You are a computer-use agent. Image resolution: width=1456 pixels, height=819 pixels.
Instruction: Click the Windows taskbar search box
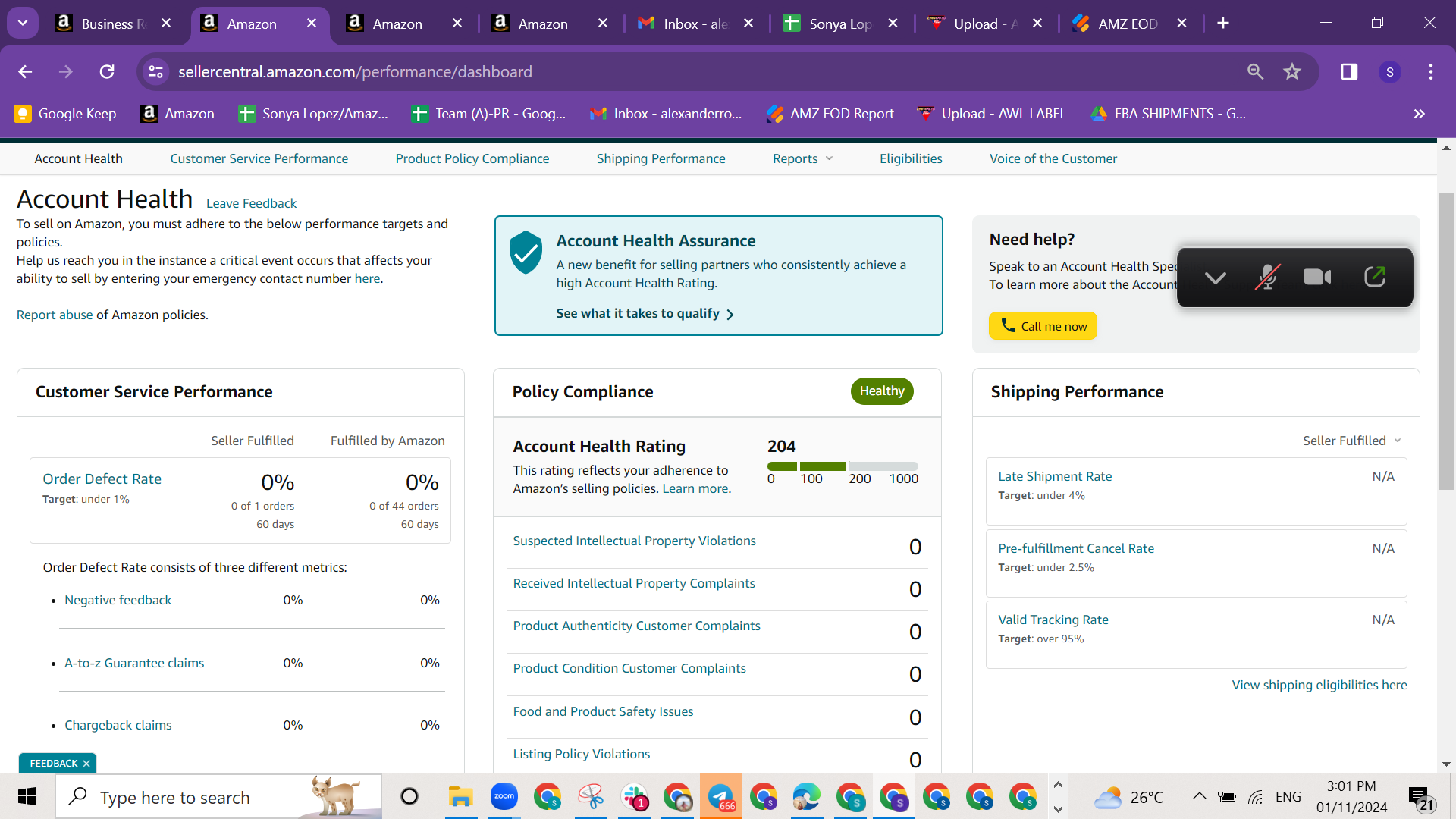[x=218, y=797]
